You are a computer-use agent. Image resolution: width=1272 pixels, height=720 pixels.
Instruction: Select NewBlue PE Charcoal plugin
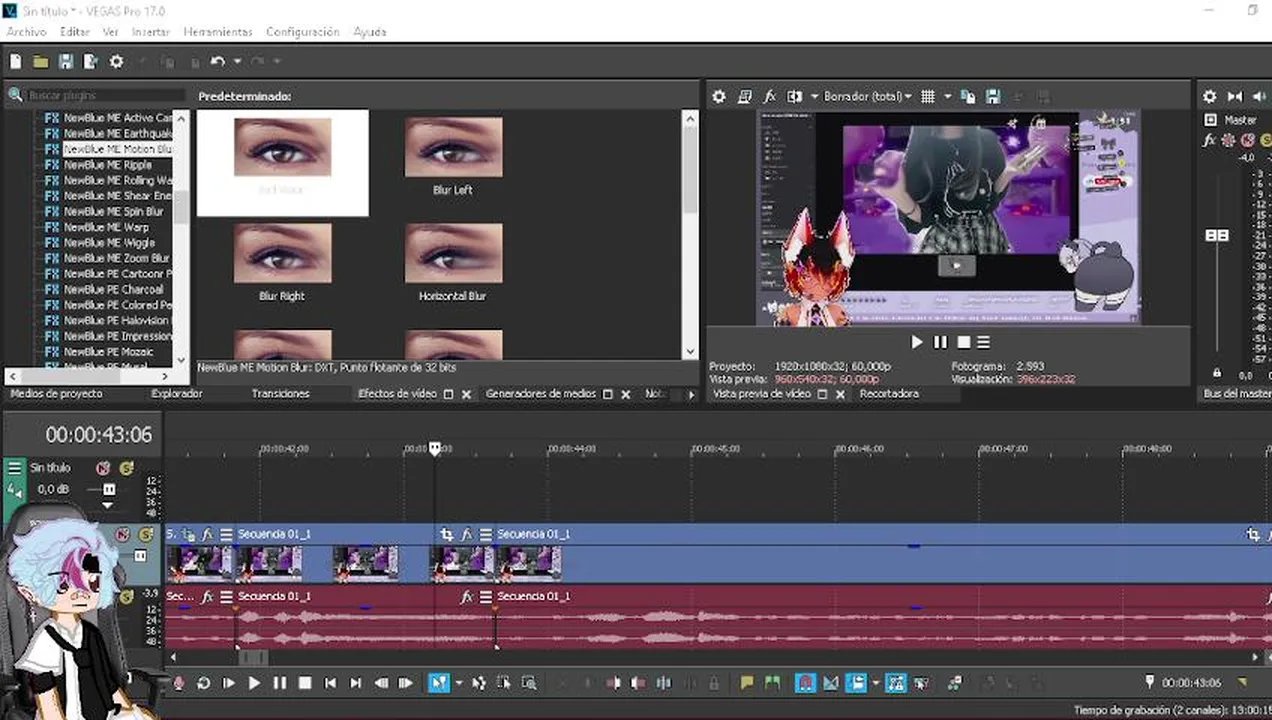(x=113, y=289)
